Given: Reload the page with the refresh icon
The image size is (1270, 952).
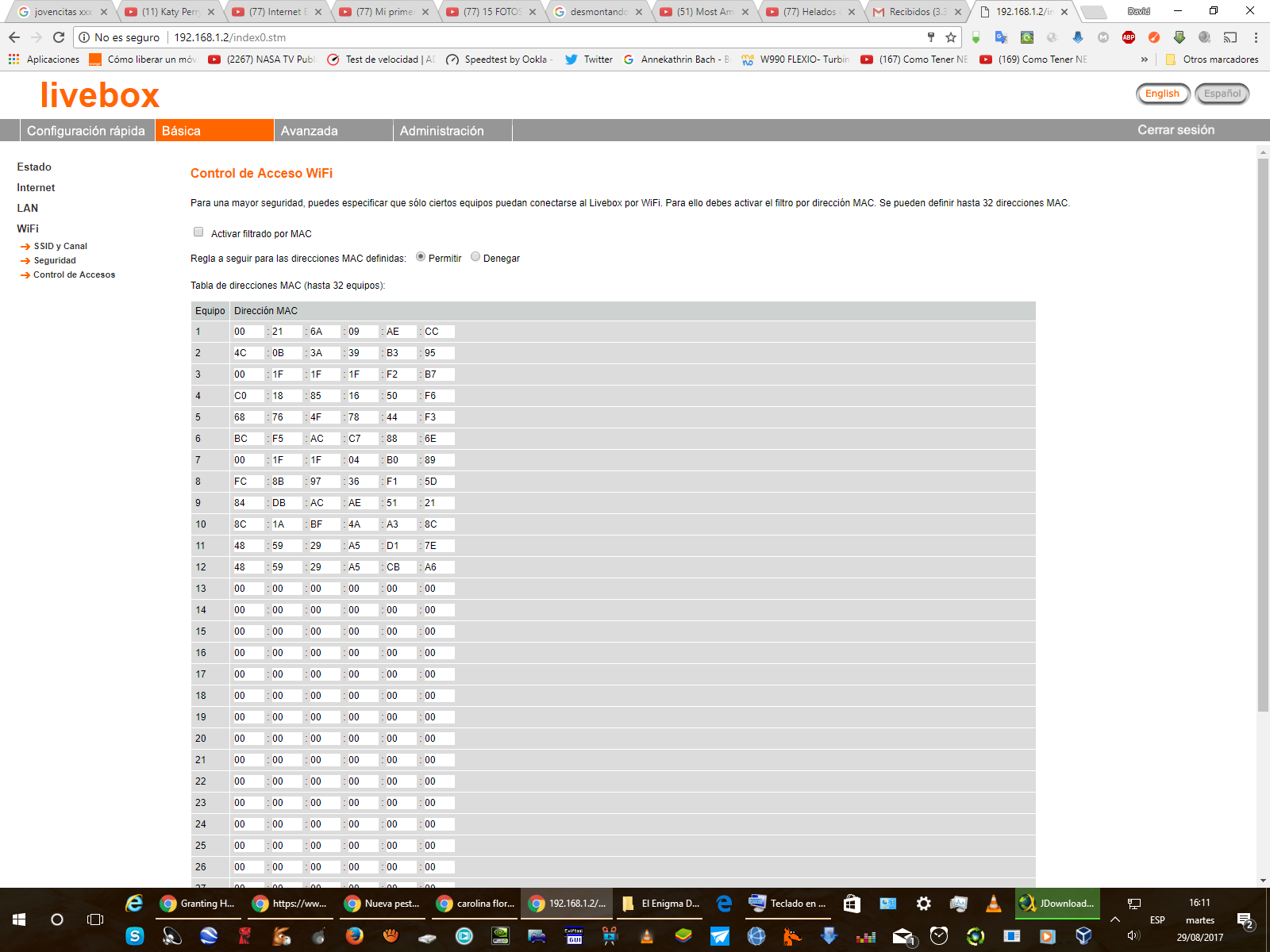Looking at the screenshot, I should pyautogui.click(x=59, y=37).
